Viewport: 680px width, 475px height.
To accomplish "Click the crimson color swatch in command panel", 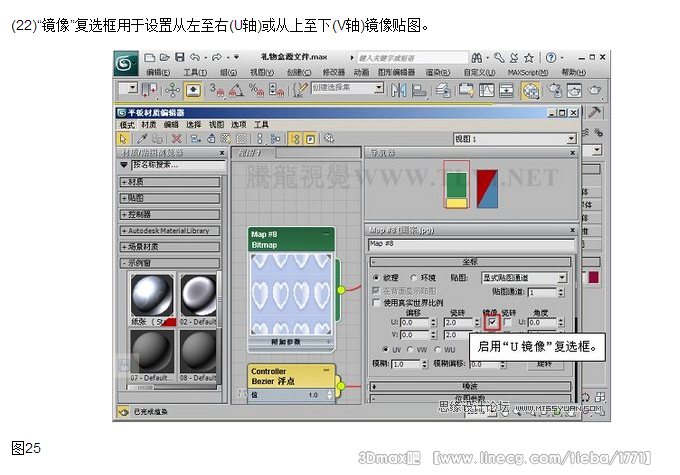I will point(593,278).
